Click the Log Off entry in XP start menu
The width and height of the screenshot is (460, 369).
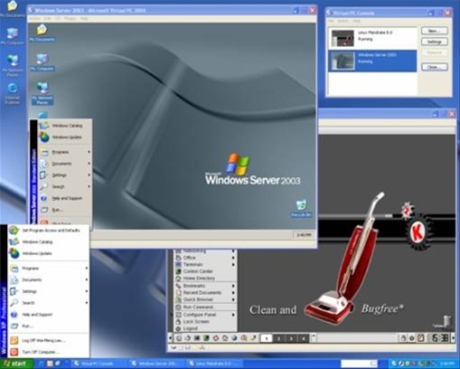coord(48,340)
